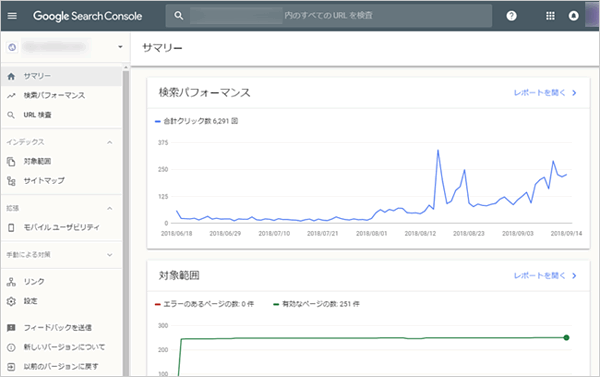Open report link for 検索パフォーマンス card
Screen dimensions: 600x377
(x=545, y=93)
